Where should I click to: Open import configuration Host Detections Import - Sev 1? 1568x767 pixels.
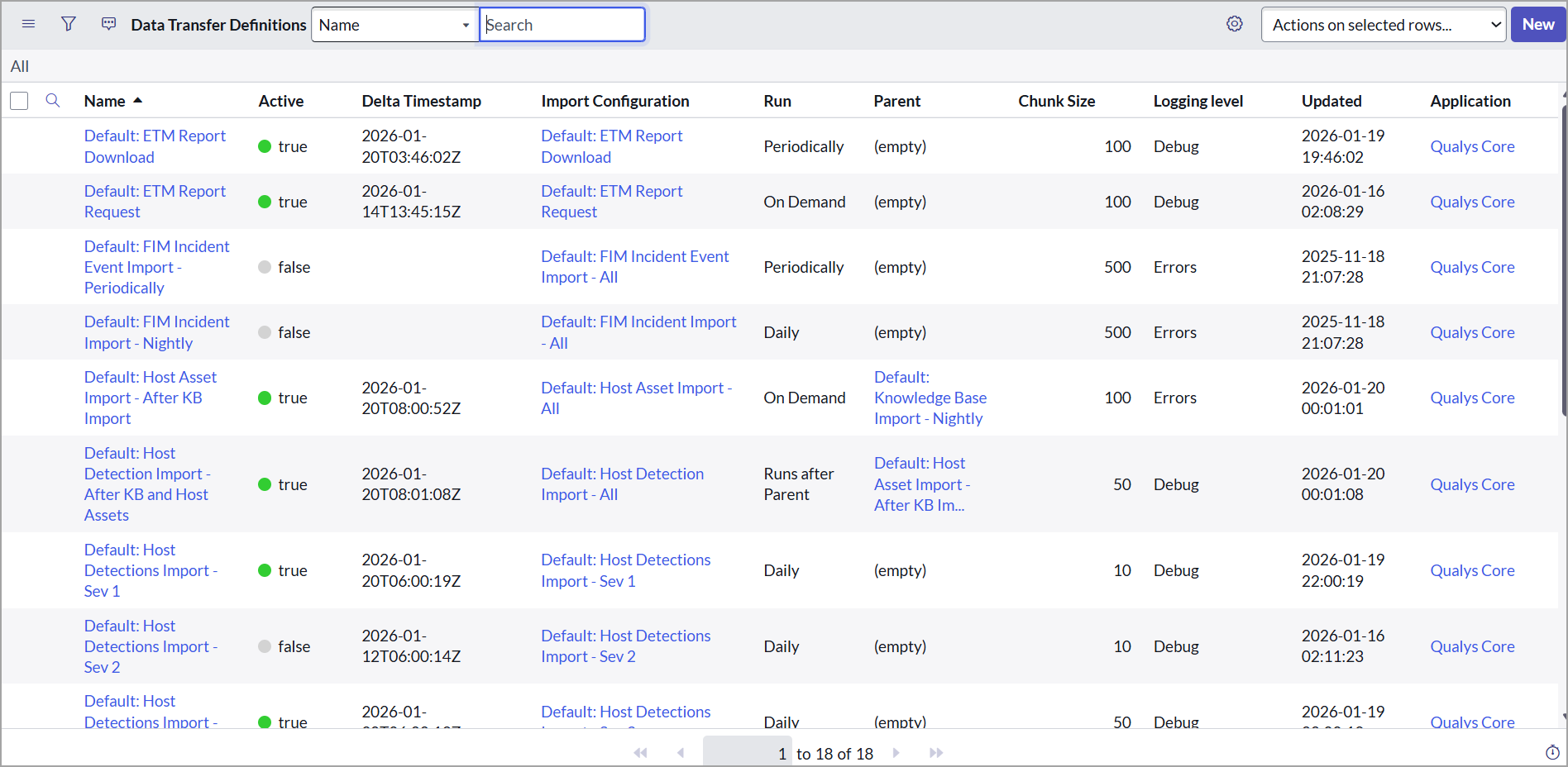626,570
